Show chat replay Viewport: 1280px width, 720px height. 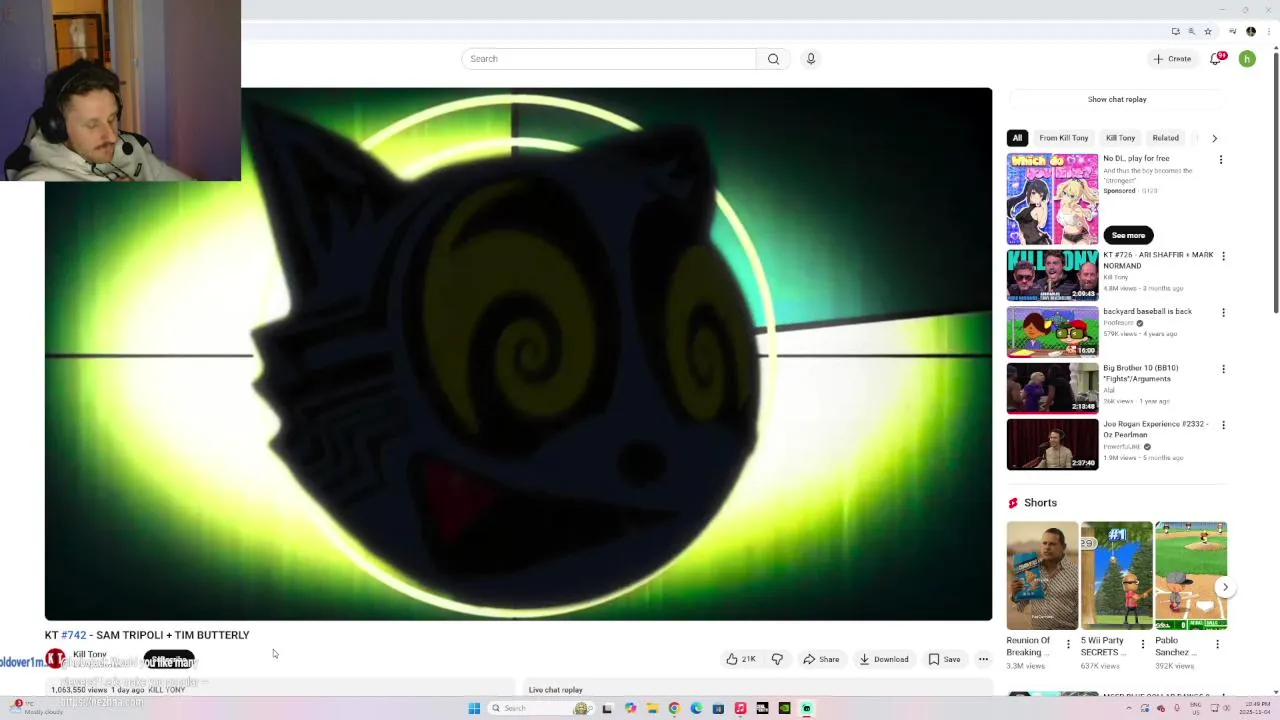(x=1117, y=99)
